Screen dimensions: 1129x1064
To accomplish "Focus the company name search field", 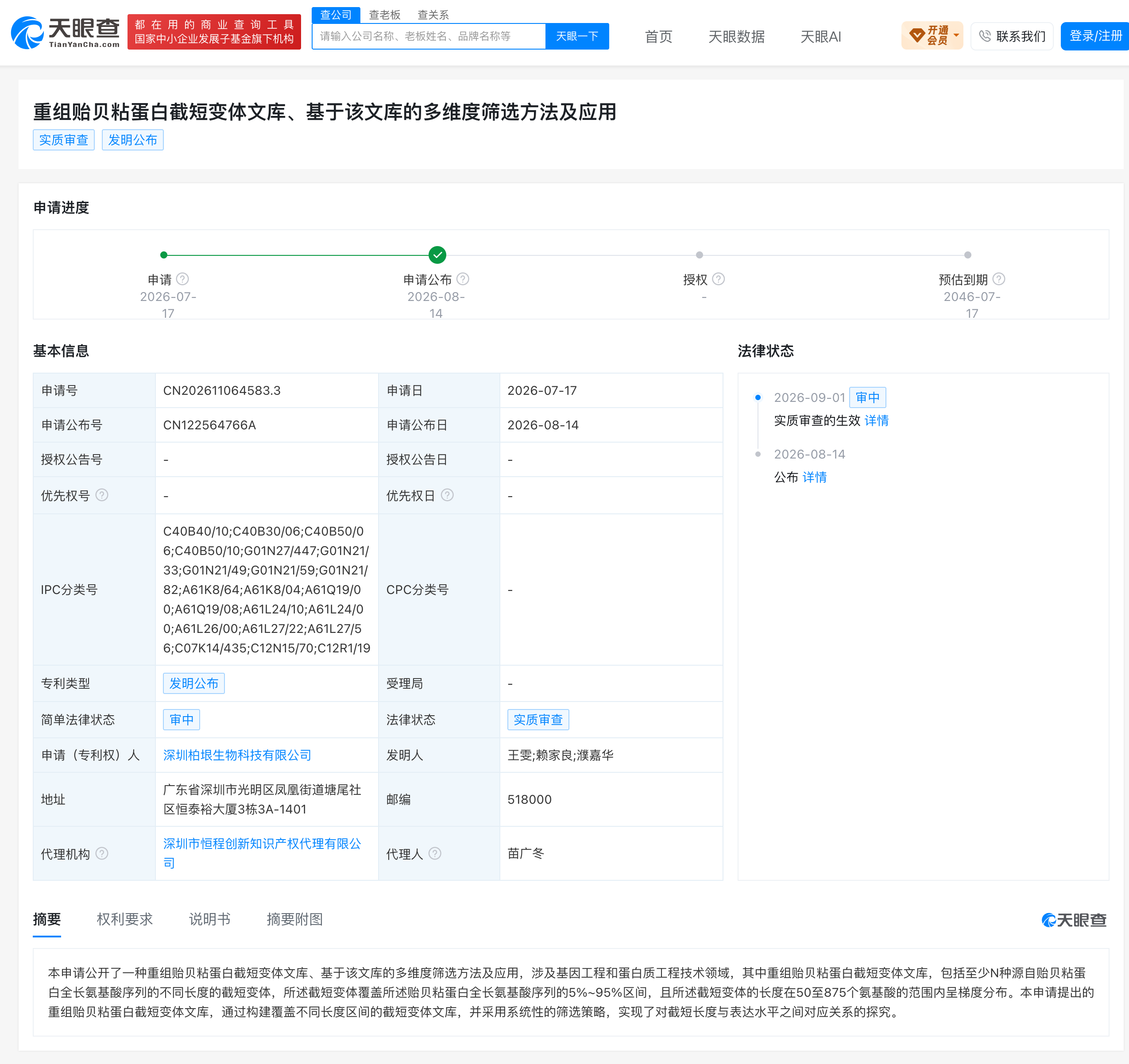I will (429, 36).
